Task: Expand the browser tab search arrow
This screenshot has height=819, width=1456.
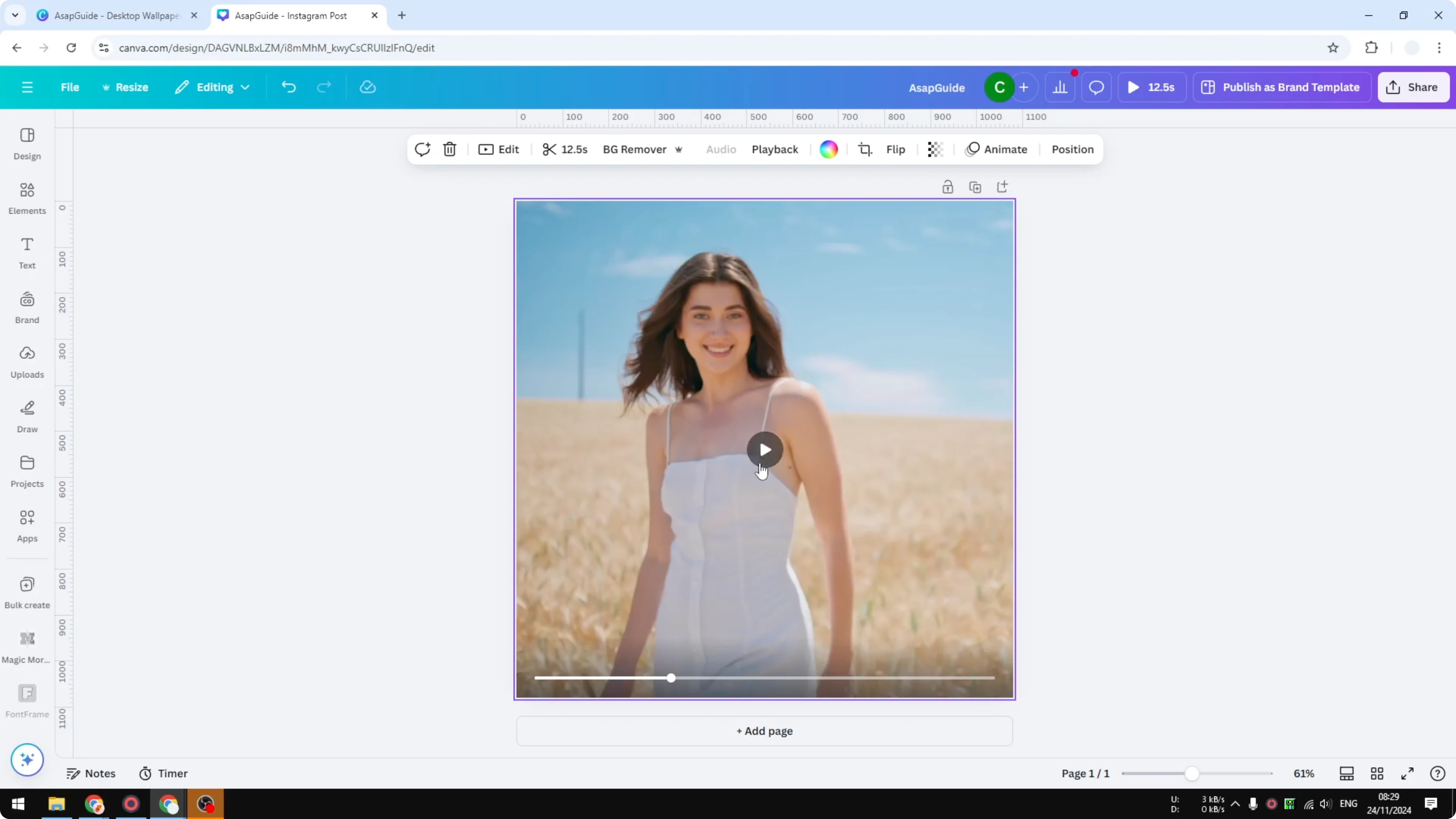Action: coord(15,15)
